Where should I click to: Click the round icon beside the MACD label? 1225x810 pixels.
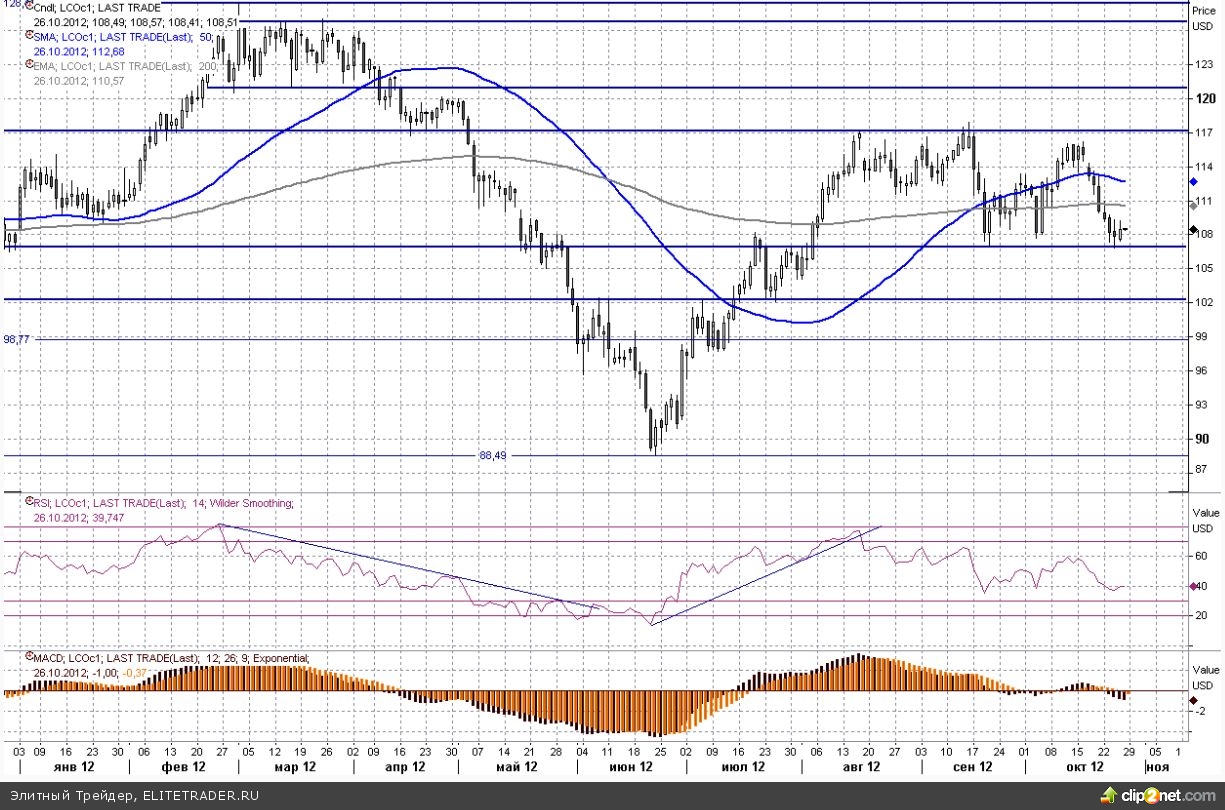29,658
